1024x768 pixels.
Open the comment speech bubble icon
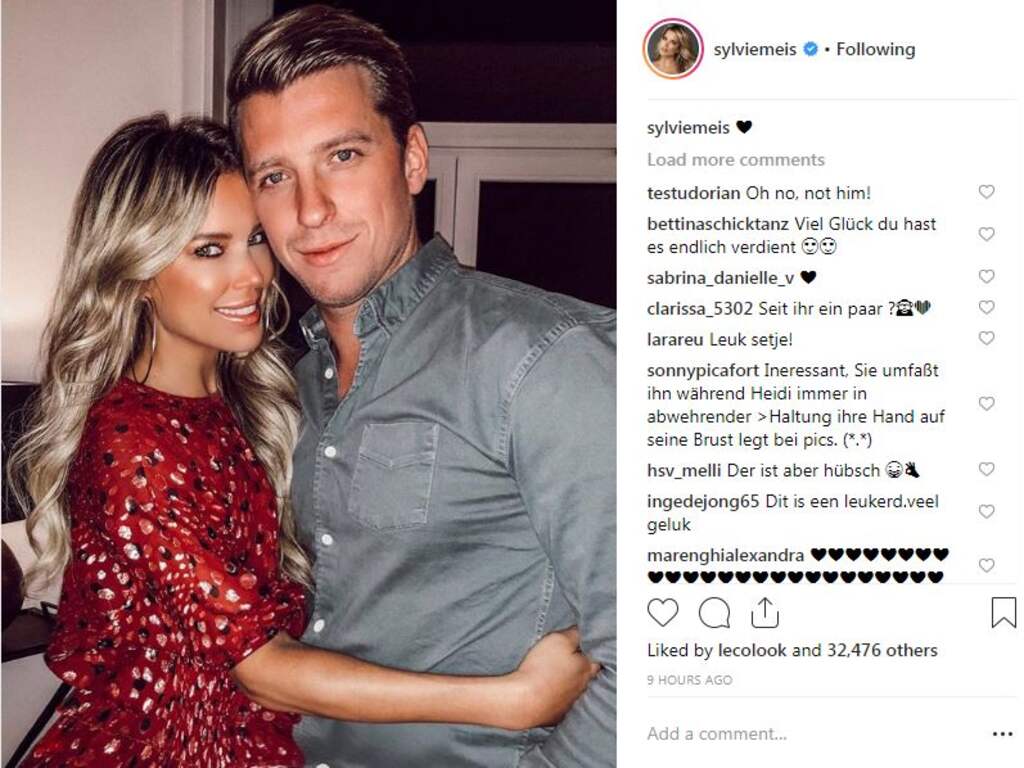point(714,613)
